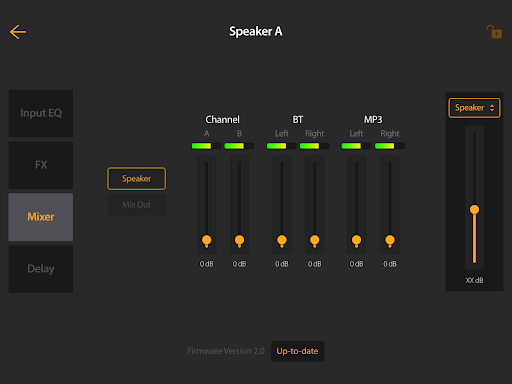The height and width of the screenshot is (384, 512).
Task: Click the BT Right fader knob
Action: (x=314, y=241)
